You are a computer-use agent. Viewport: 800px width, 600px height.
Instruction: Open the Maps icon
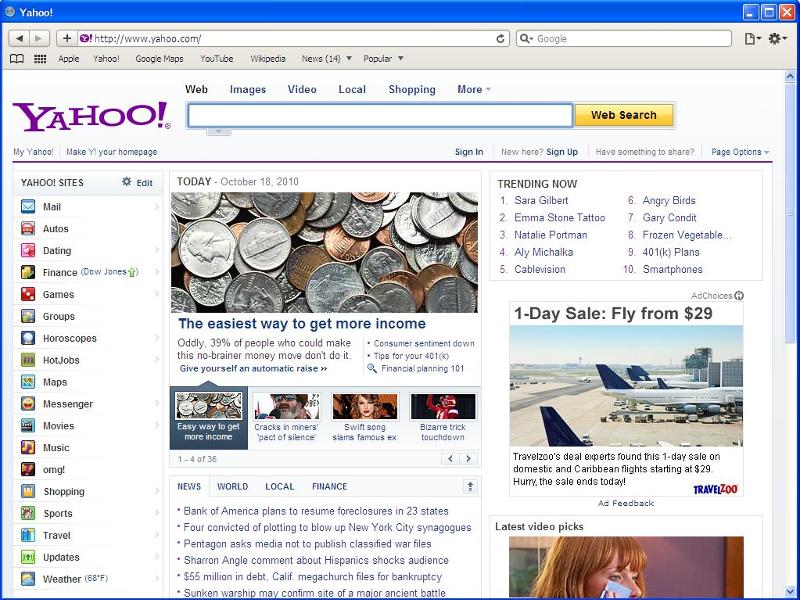28,382
